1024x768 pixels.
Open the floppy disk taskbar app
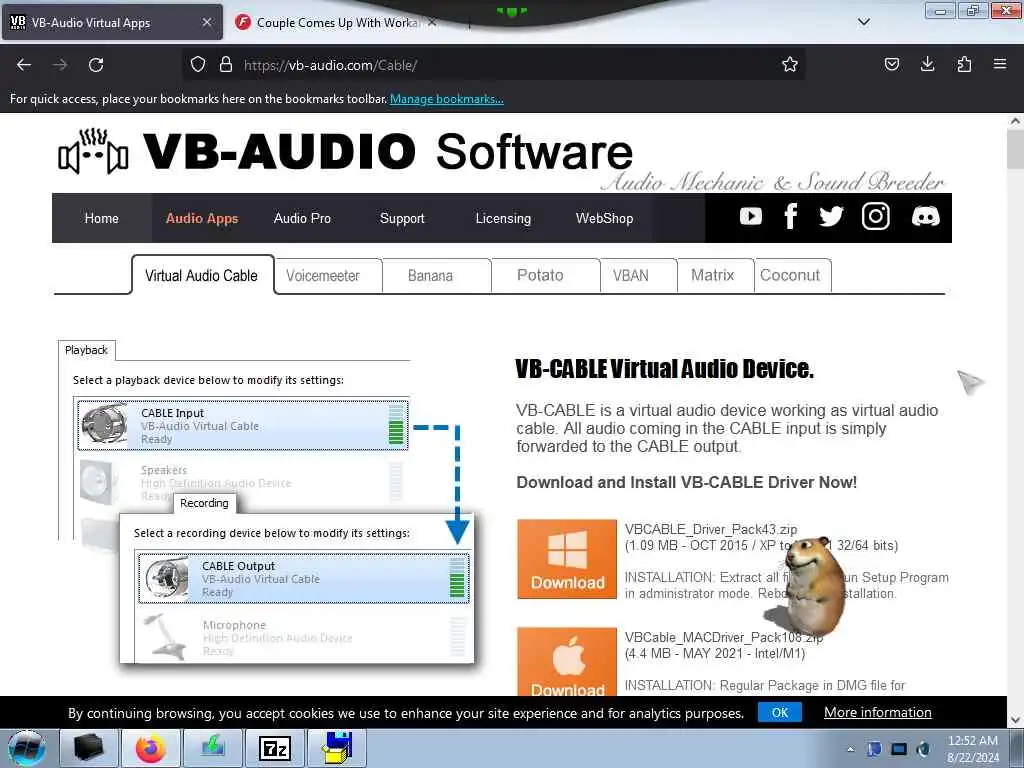pos(336,748)
